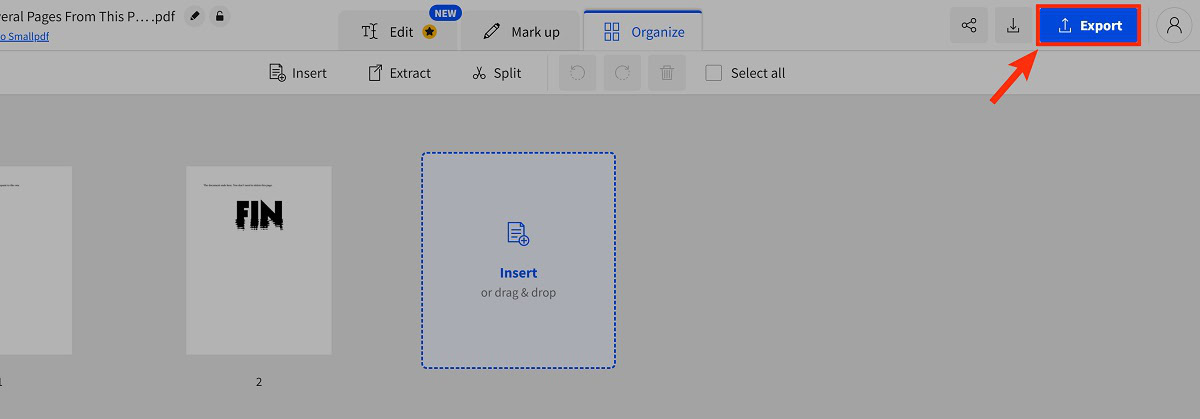Click the lock icon next to filename
The image size is (1200, 419).
pos(220,16)
